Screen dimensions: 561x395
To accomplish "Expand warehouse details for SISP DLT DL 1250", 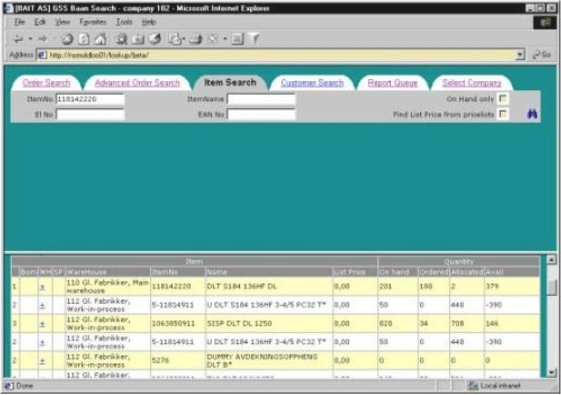I will point(43,324).
